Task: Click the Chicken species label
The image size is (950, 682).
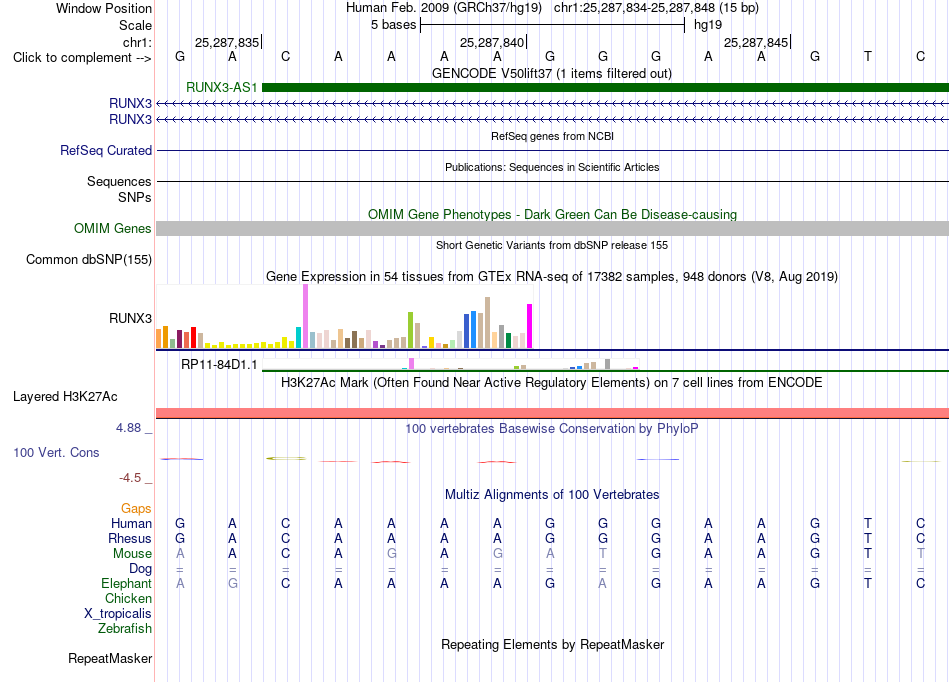Action: tap(128, 598)
